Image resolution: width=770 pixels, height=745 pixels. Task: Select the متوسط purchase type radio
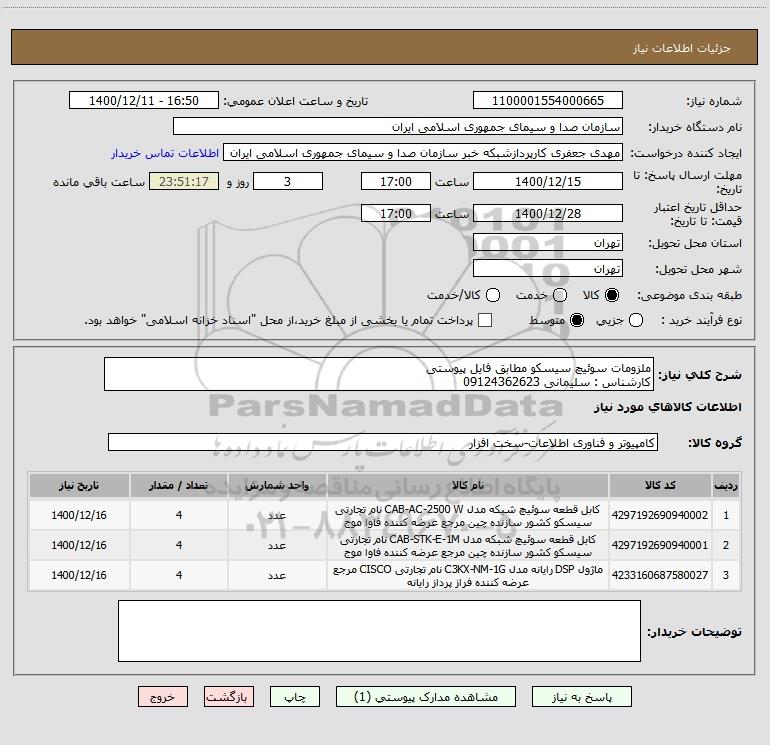(x=577, y=320)
